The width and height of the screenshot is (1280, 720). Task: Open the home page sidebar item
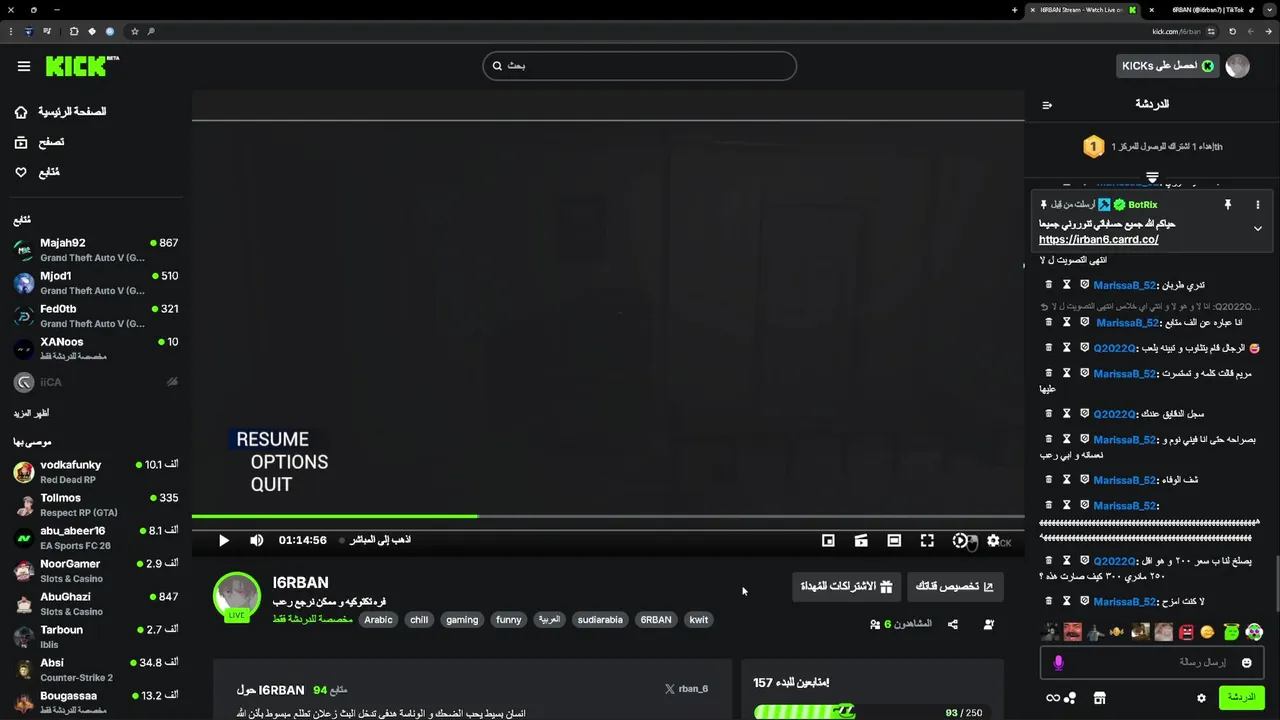pos(60,112)
